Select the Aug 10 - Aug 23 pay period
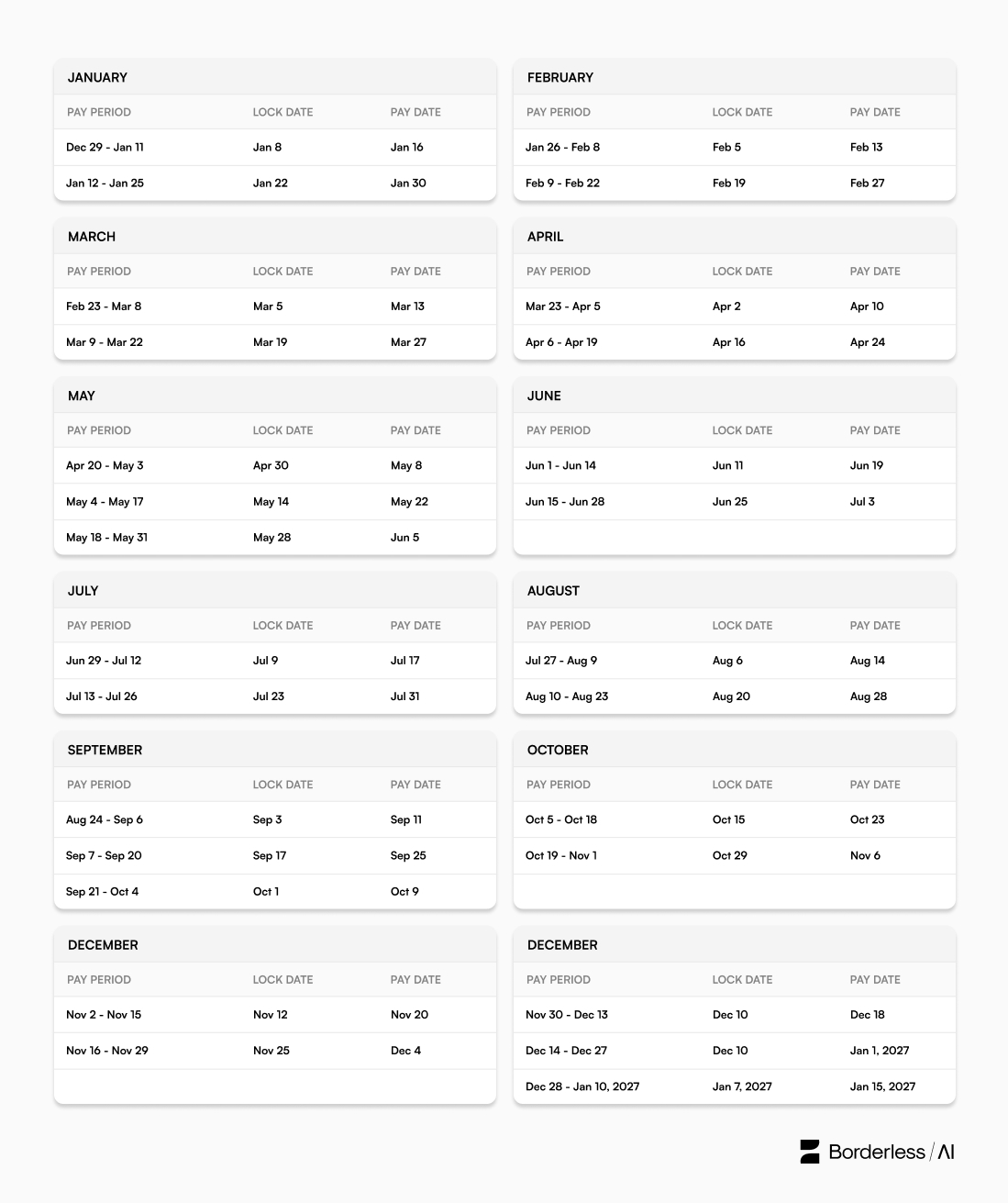The height and width of the screenshot is (1203, 1008). [x=567, y=696]
